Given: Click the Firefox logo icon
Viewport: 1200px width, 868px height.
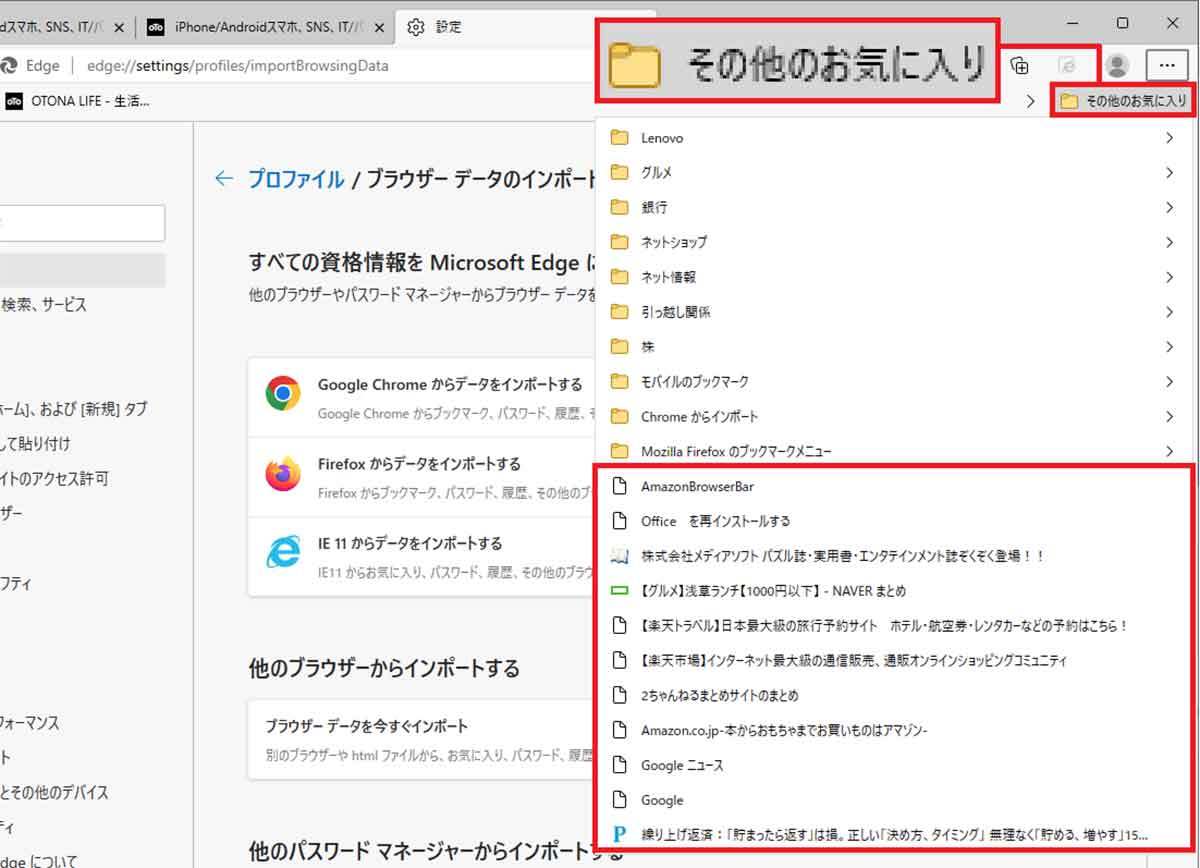Looking at the screenshot, I should pos(284,473).
